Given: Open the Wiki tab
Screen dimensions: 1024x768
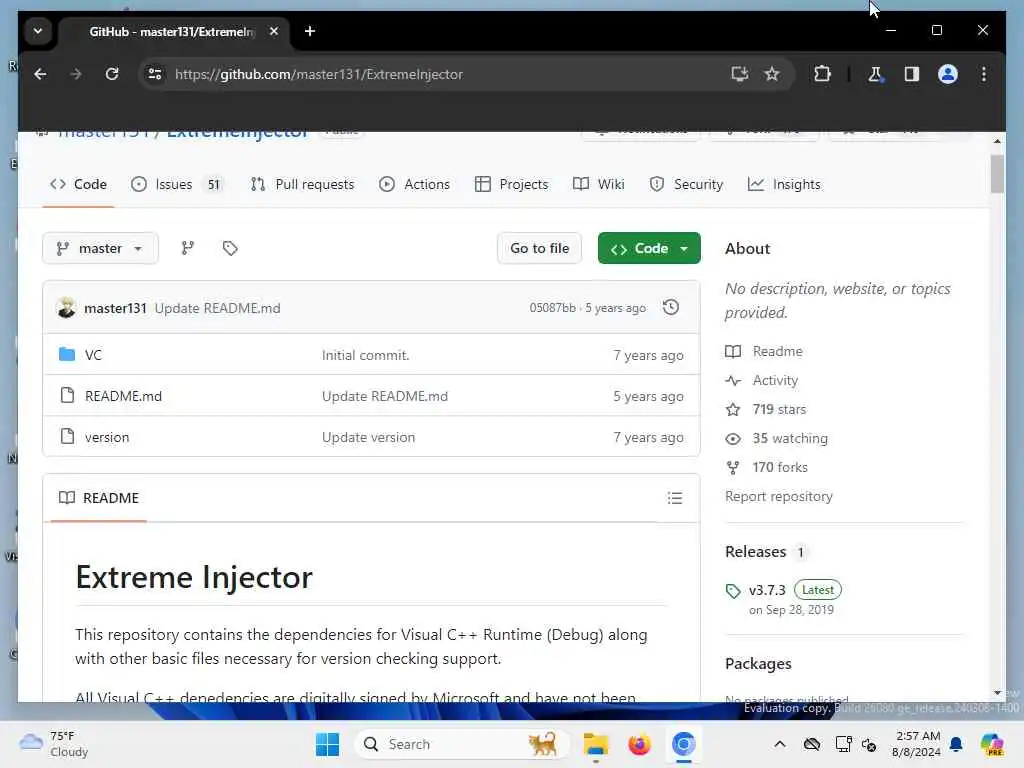Looking at the screenshot, I should coord(599,184).
